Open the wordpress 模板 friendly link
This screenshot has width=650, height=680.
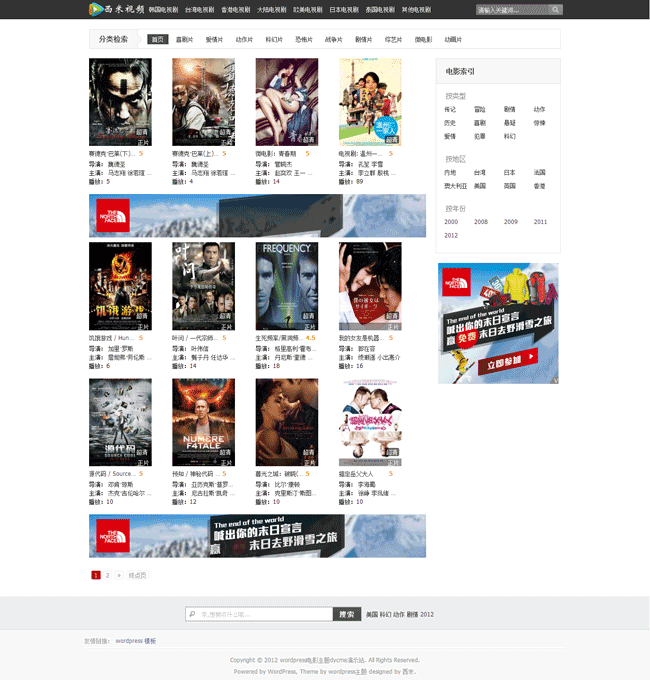(136, 641)
